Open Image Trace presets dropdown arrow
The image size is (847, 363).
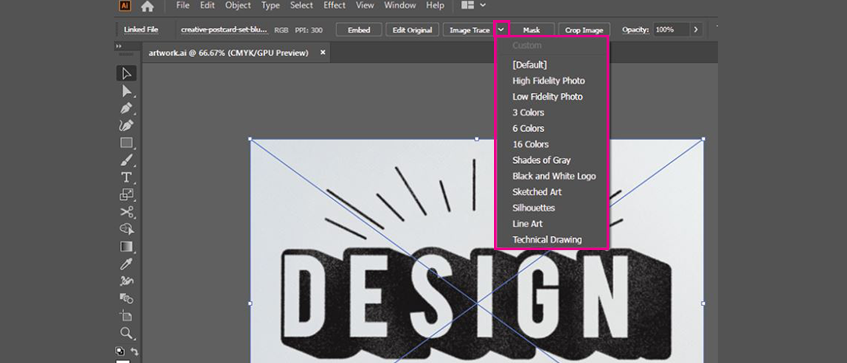pyautogui.click(x=502, y=29)
